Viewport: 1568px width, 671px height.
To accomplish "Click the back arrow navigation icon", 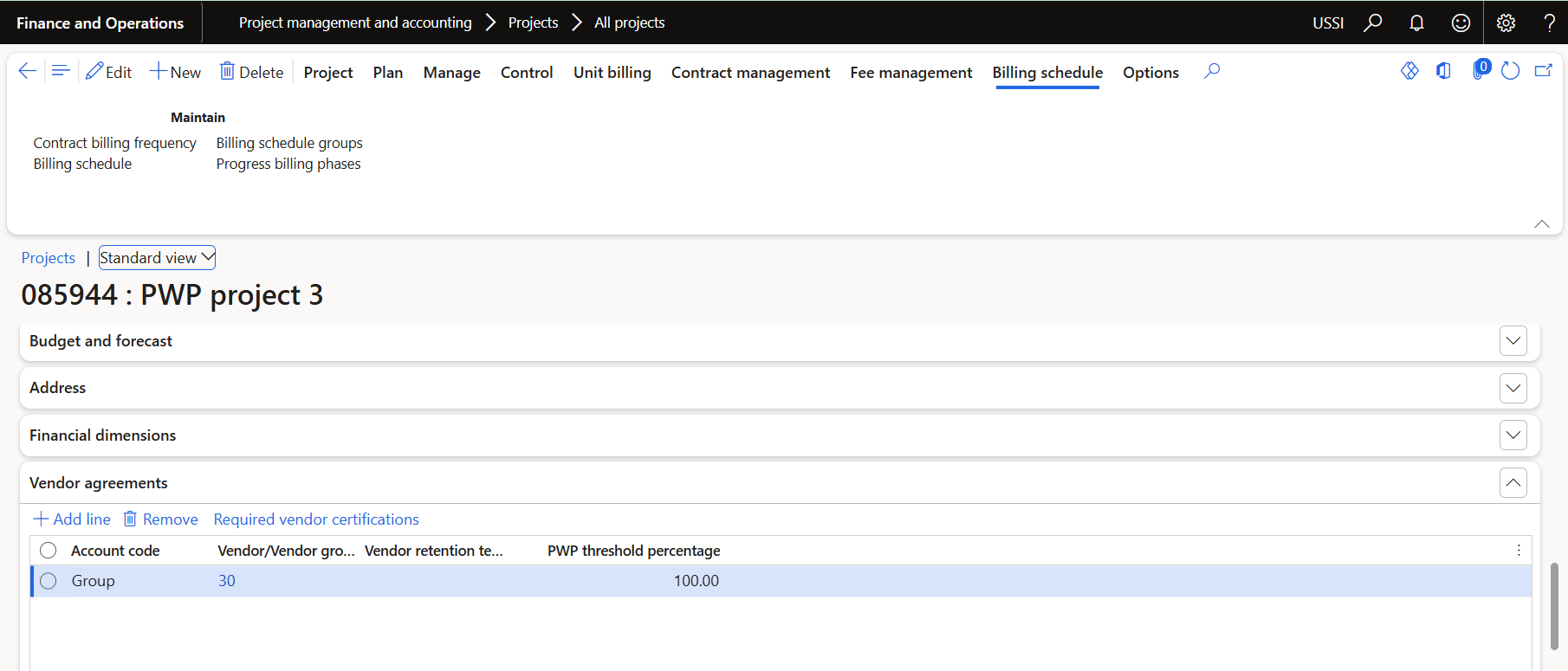I will (27, 71).
